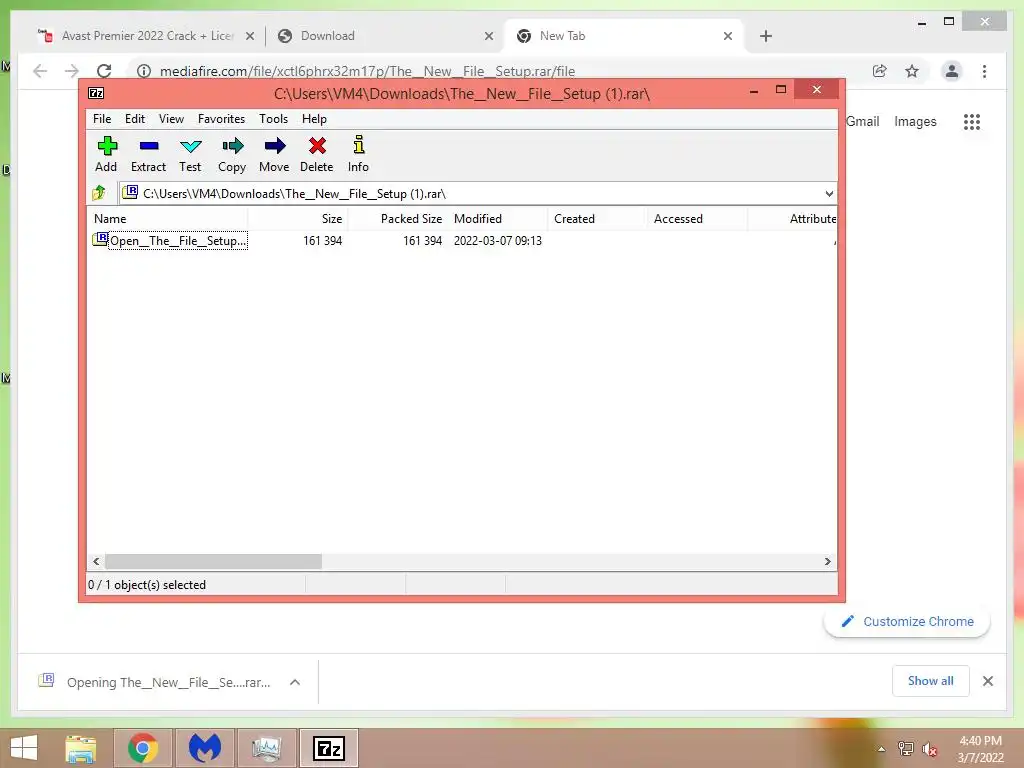Image resolution: width=1024 pixels, height=768 pixels.
Task: Open Malwarebytes from the taskbar
Action: pyautogui.click(x=205, y=748)
